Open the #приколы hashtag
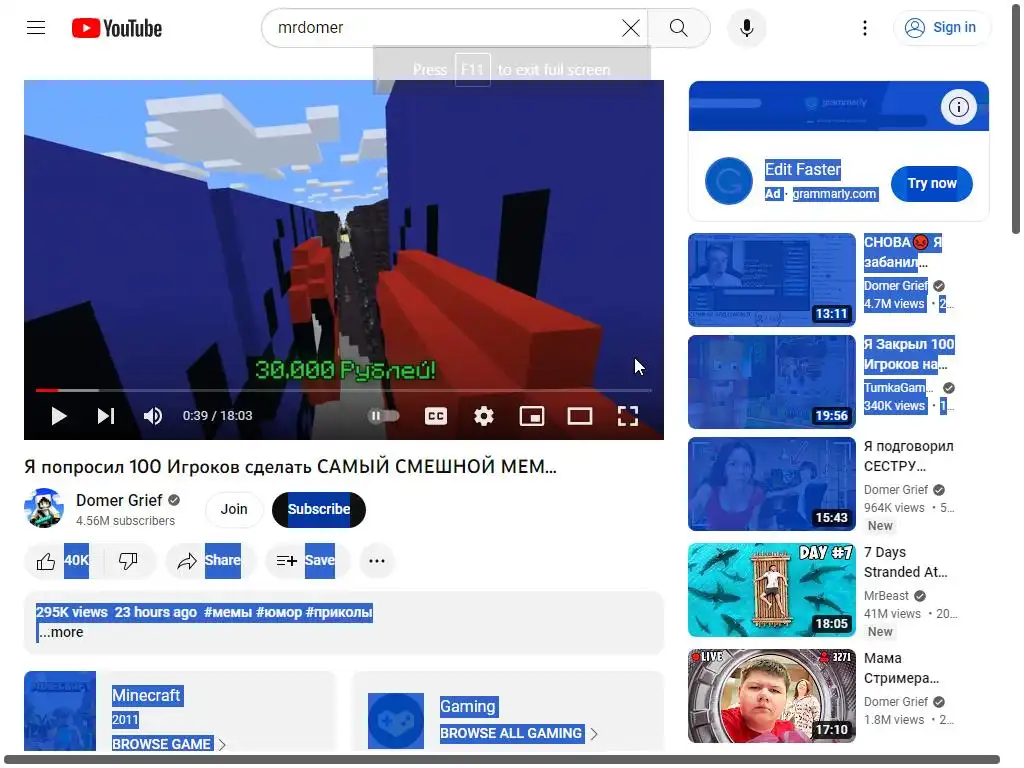1024x768 pixels. coord(339,612)
